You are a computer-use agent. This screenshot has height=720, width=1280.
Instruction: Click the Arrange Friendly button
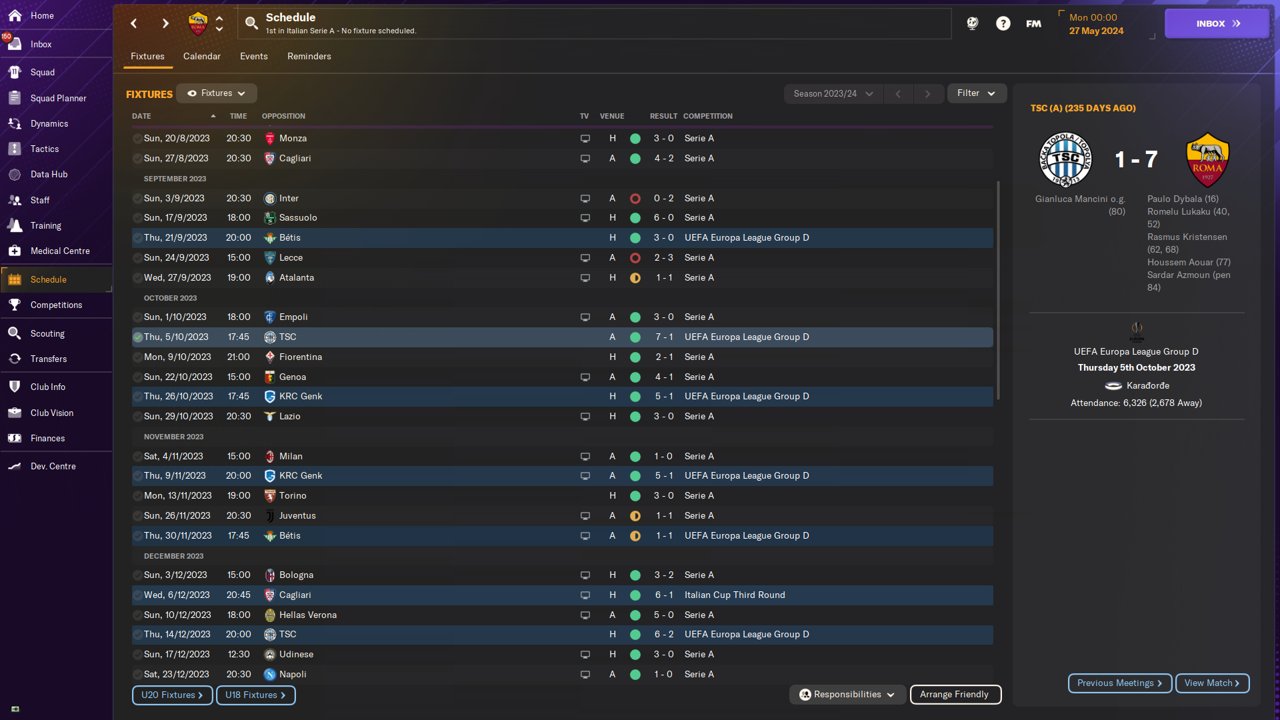(955, 694)
